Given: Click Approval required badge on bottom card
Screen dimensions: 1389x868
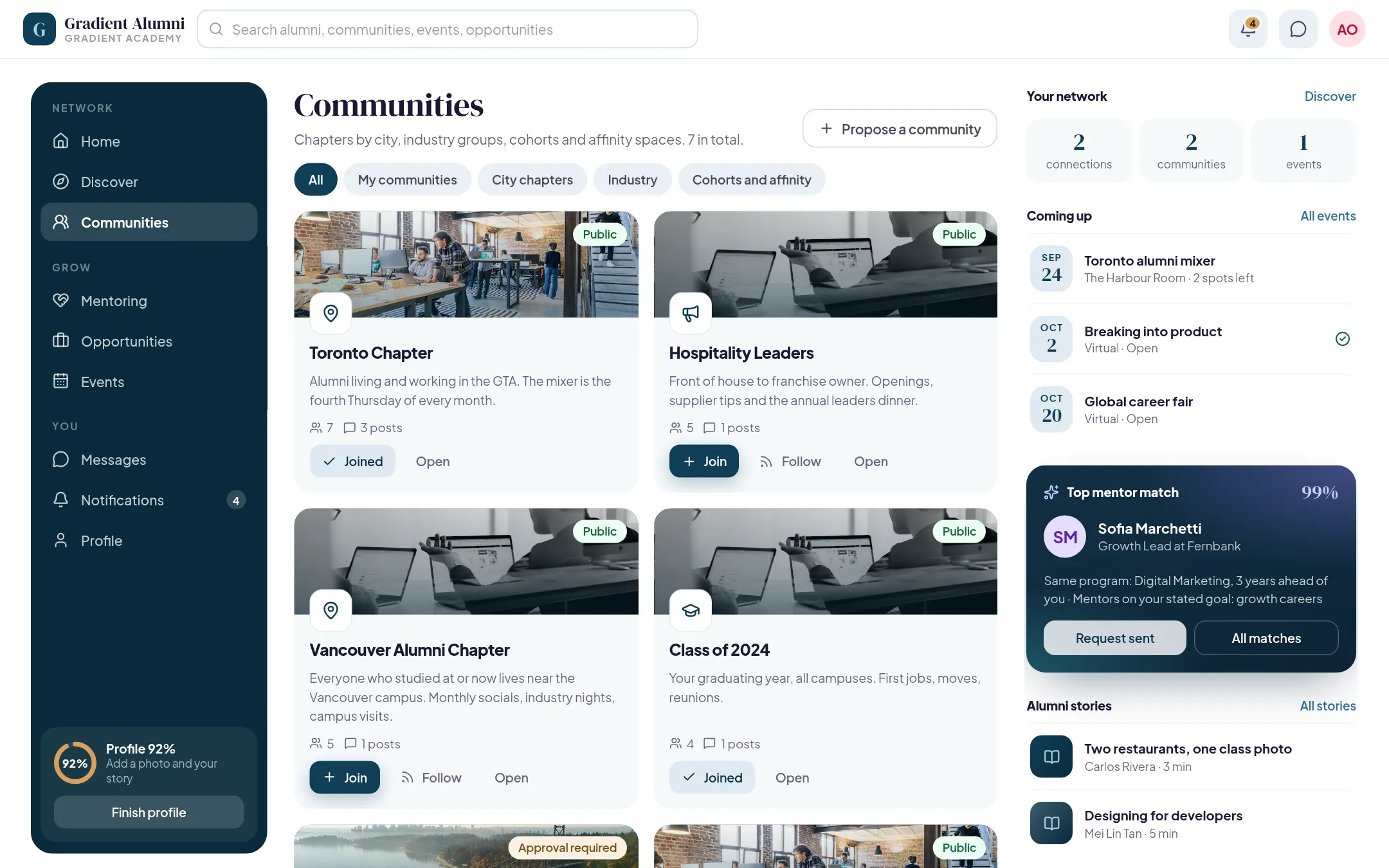Looking at the screenshot, I should click(x=567, y=847).
